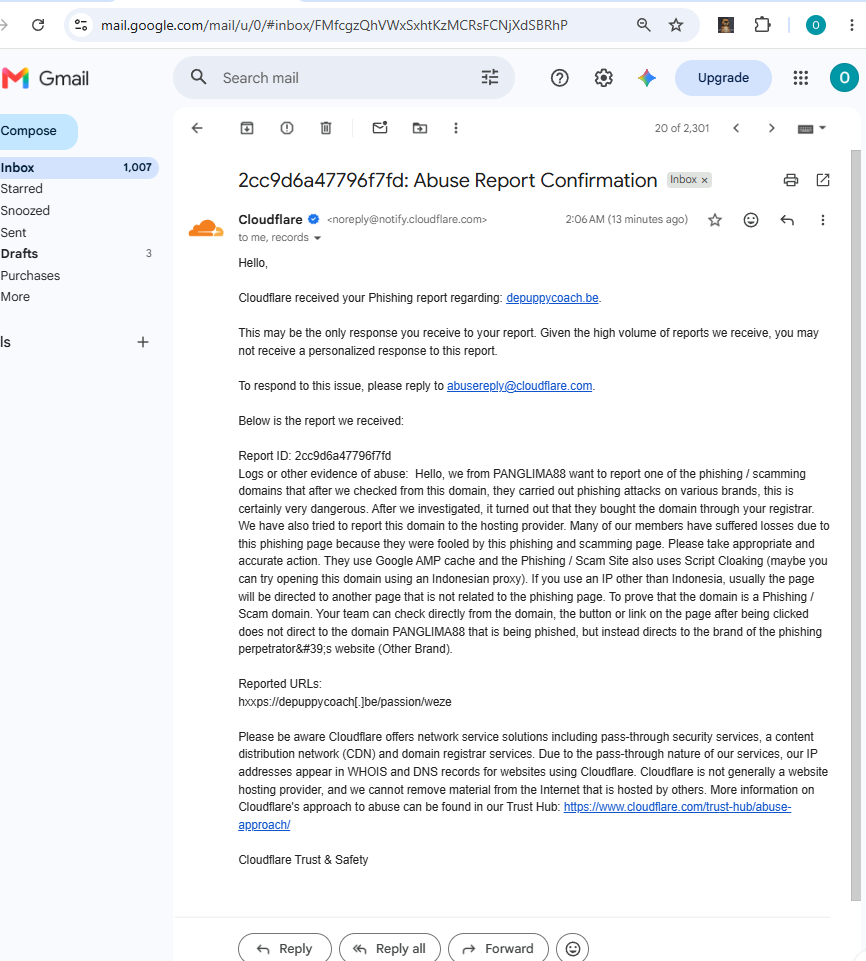The height and width of the screenshot is (961, 866).
Task: Create a new label with plus icon
Action: pos(143,342)
